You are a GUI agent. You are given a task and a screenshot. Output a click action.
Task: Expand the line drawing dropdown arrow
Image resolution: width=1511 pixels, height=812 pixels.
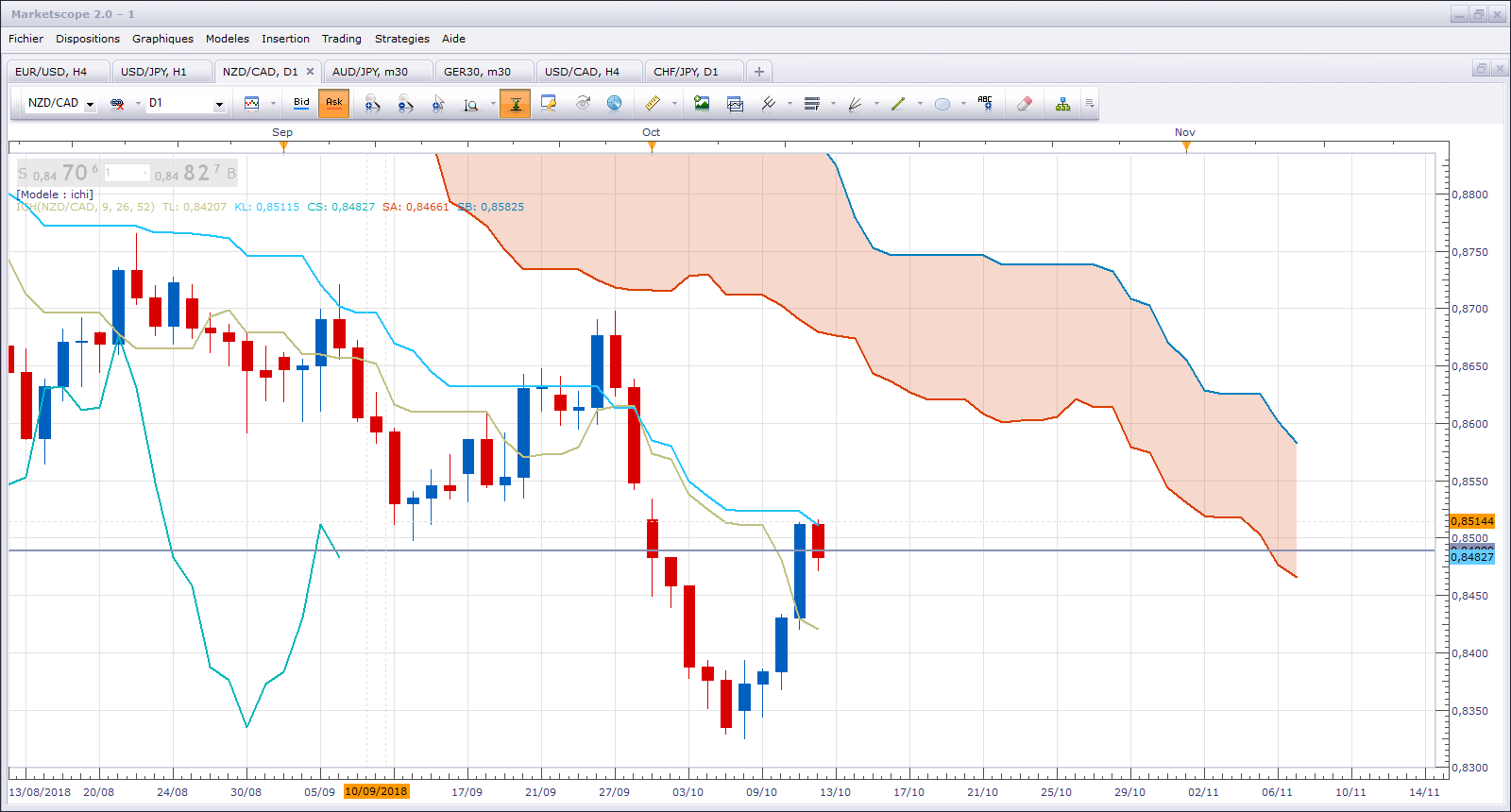pos(920,104)
